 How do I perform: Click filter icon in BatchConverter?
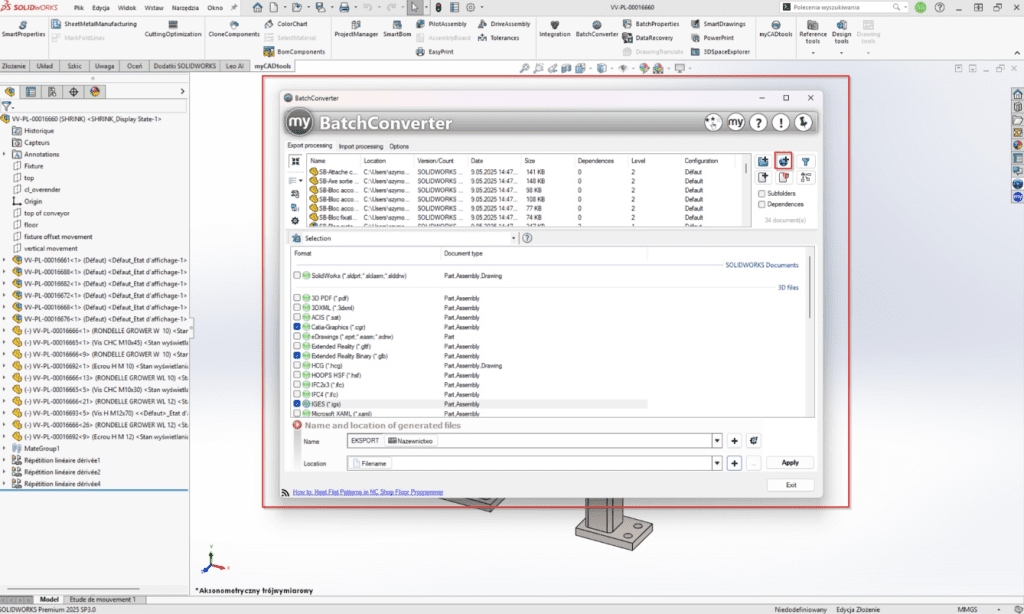pos(805,161)
